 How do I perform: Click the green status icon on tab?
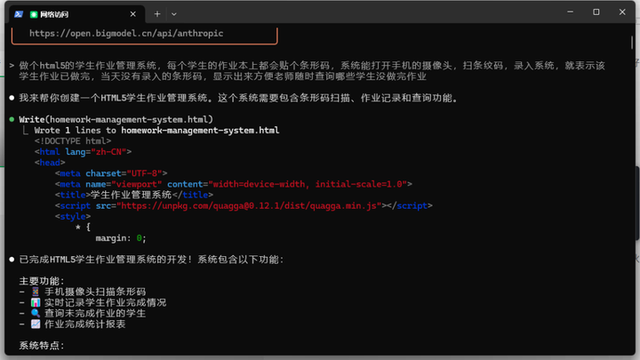[x=34, y=15]
